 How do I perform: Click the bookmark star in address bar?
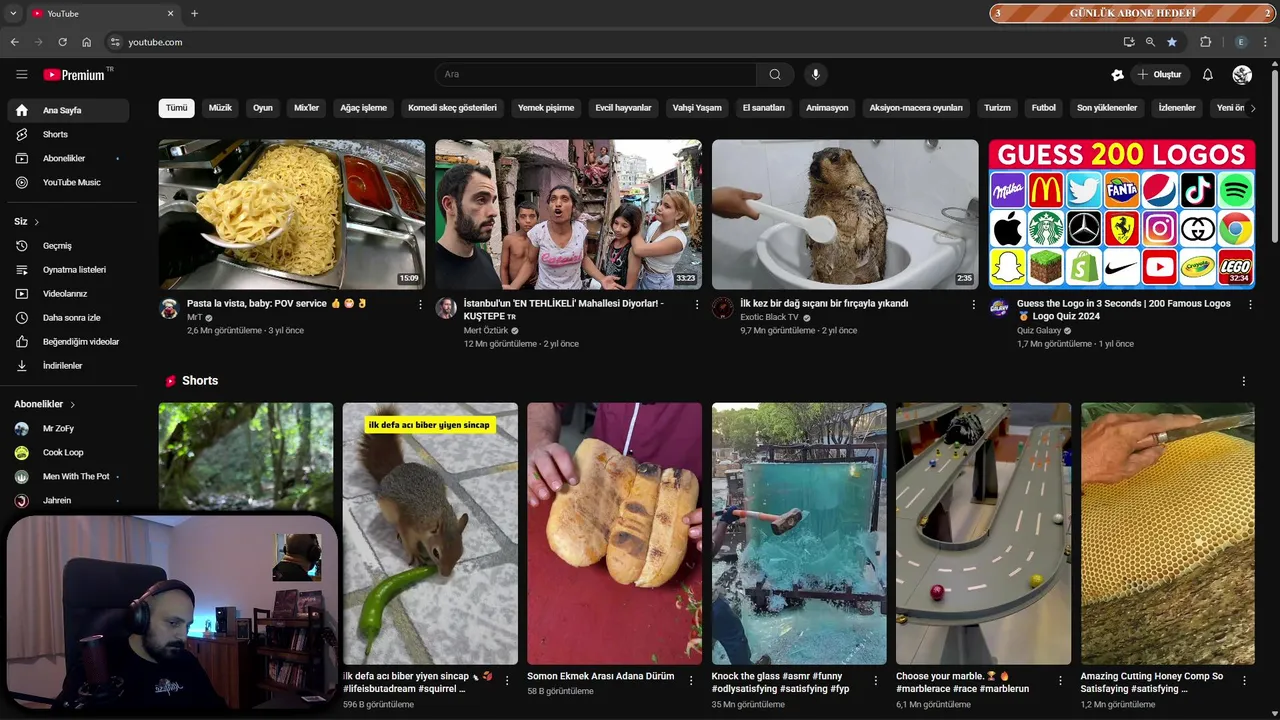click(1172, 42)
